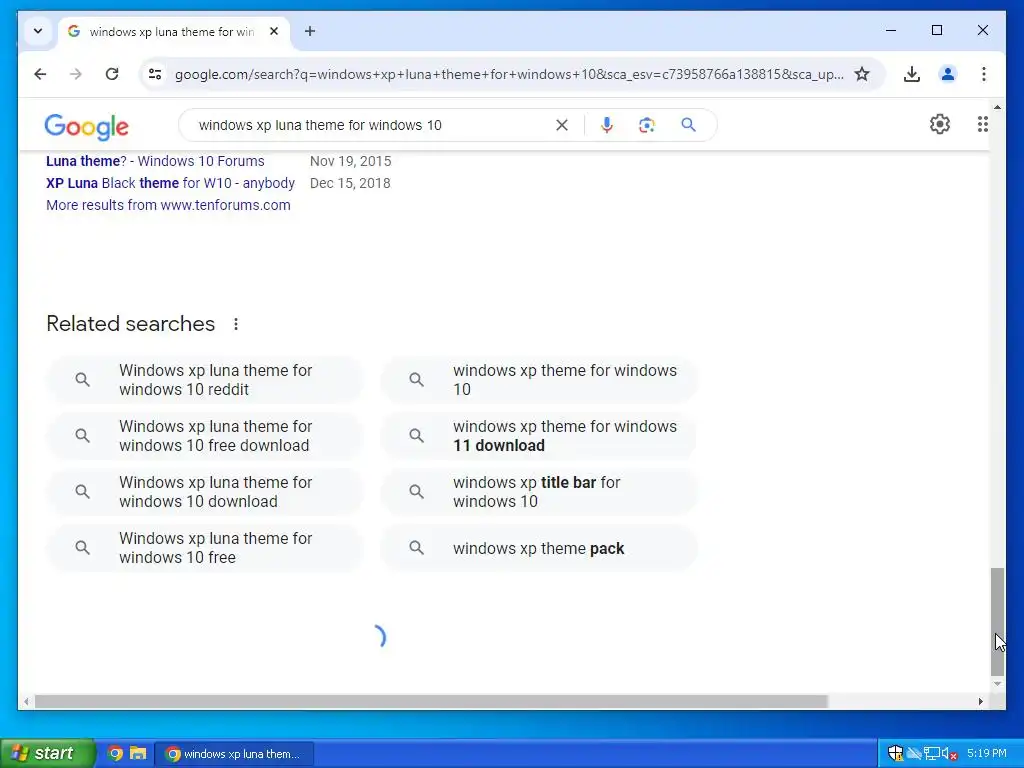1024x768 pixels.
Task: Click the forward navigation arrow
Action: 76,74
